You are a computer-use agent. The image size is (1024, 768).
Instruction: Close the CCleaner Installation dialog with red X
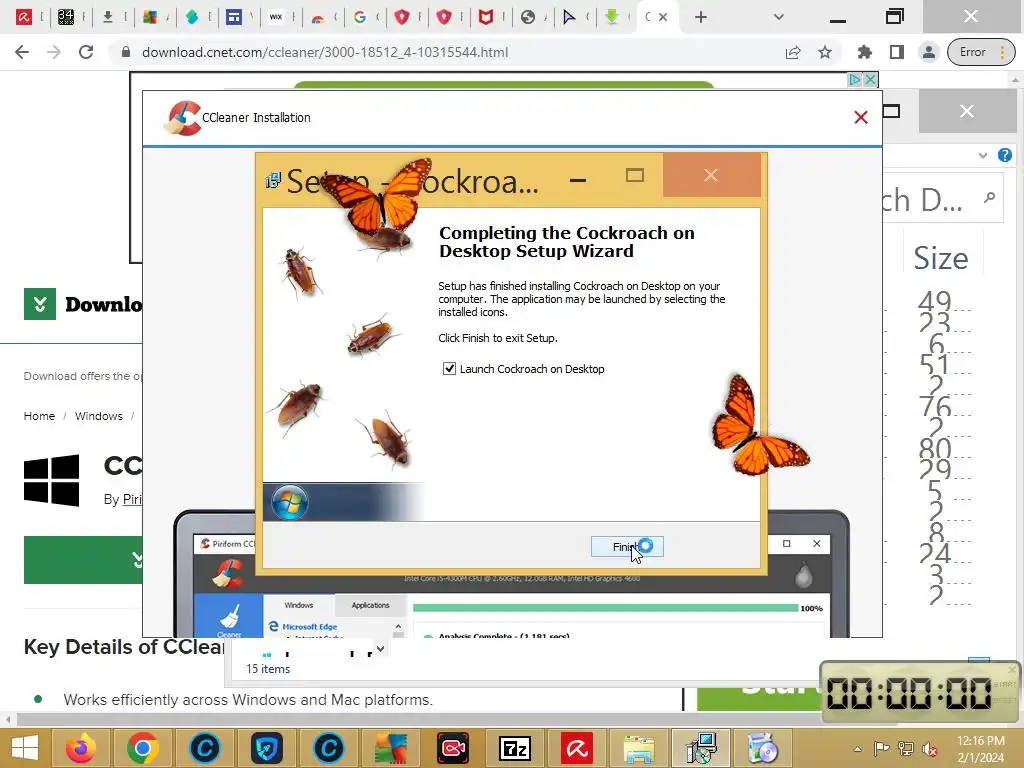coord(861,118)
